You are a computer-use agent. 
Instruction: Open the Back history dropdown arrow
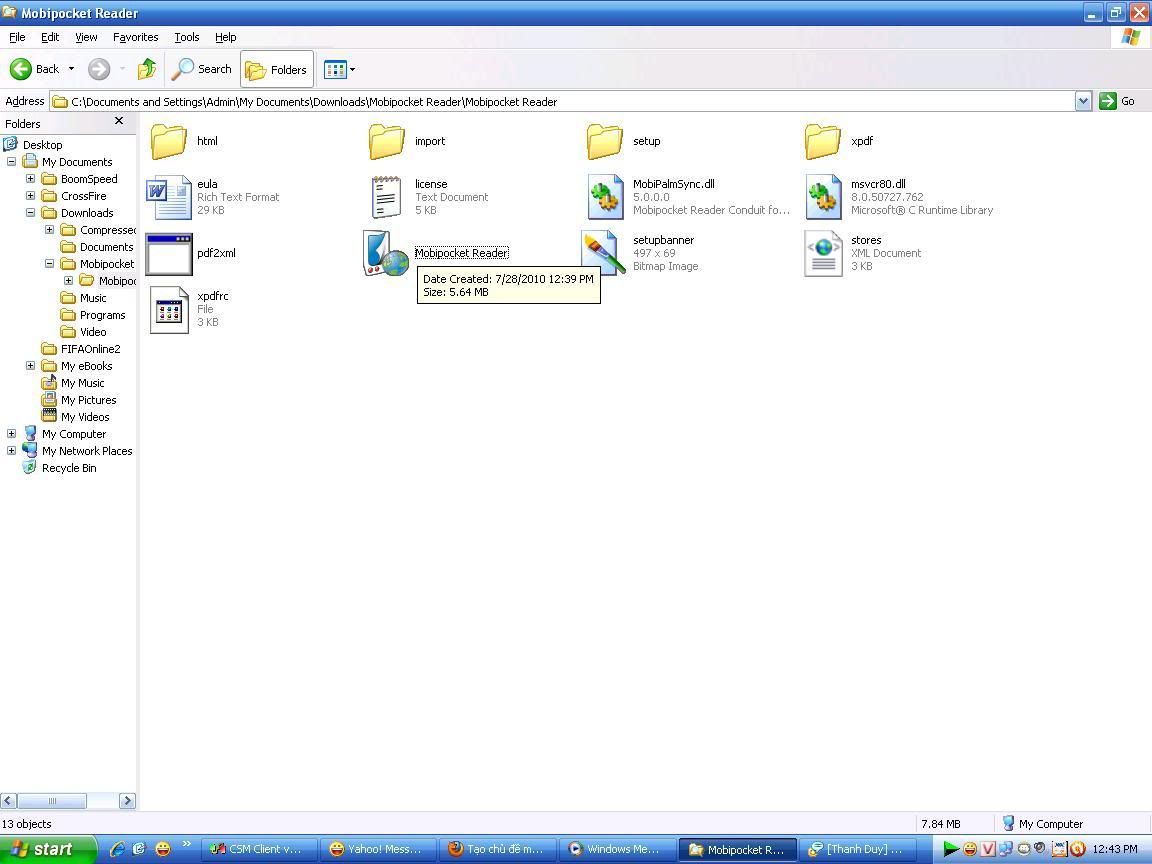coord(71,69)
